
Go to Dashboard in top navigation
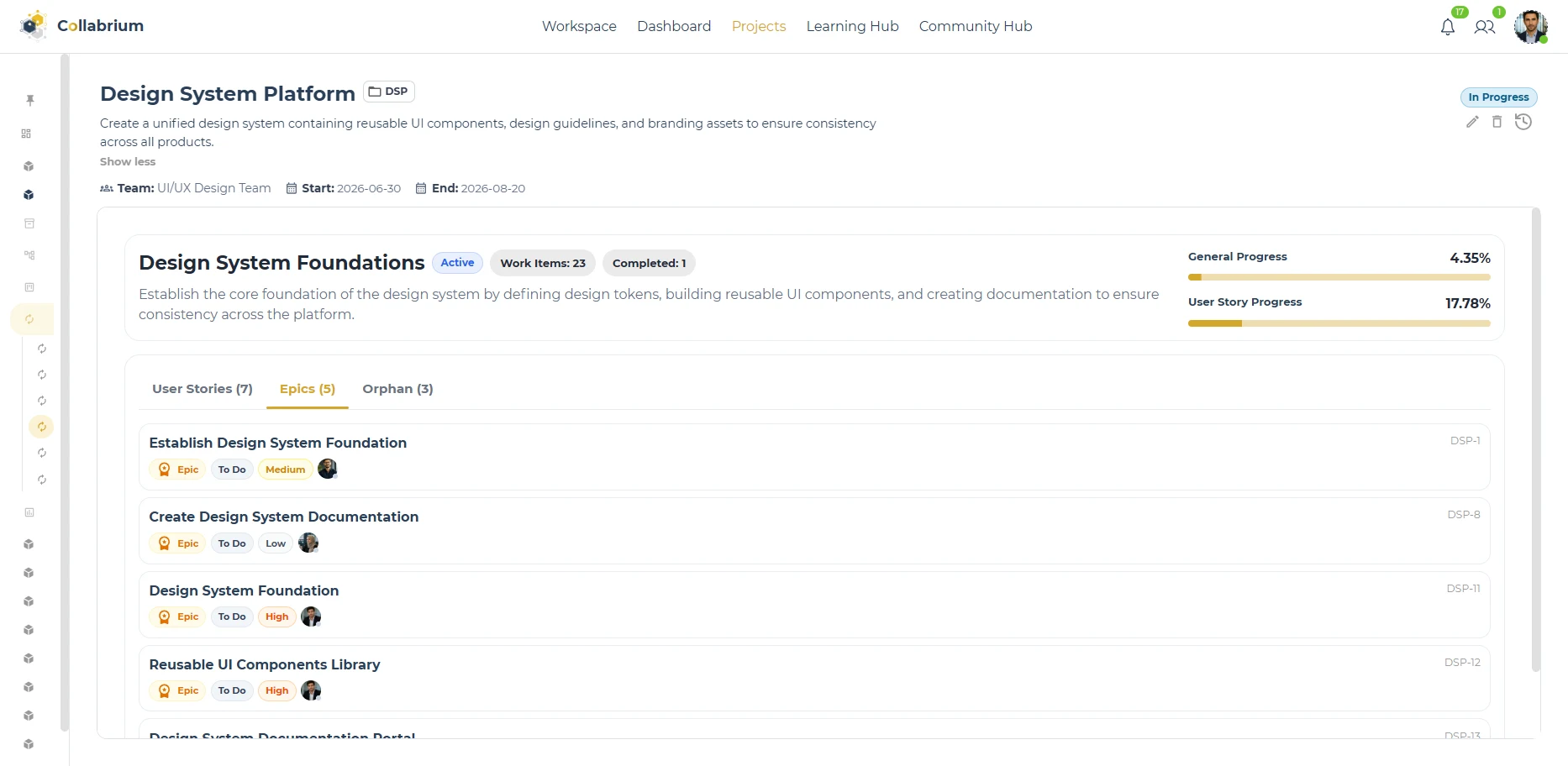pyautogui.click(x=674, y=26)
